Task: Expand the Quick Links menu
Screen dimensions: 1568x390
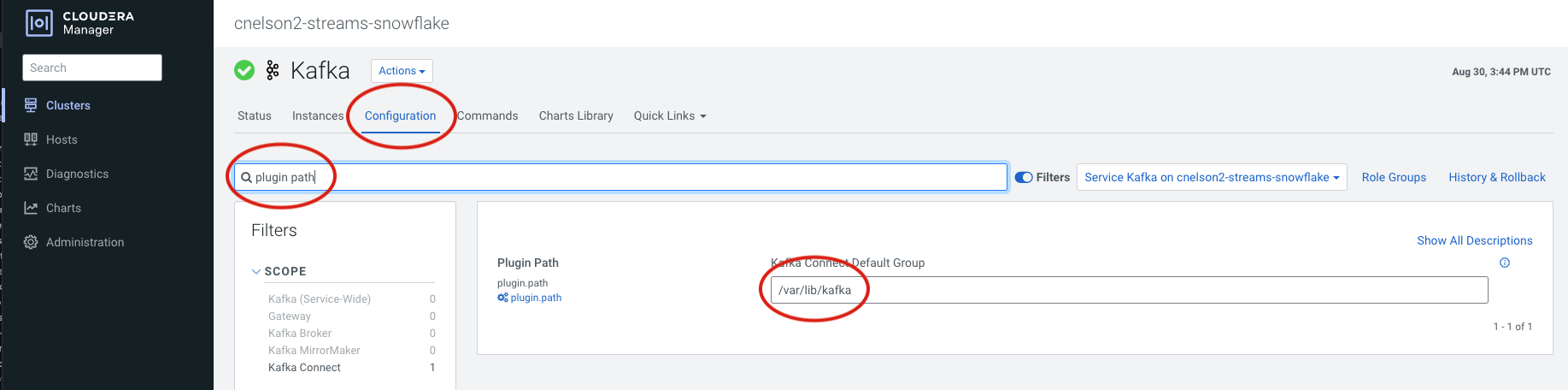Action: 670,115
